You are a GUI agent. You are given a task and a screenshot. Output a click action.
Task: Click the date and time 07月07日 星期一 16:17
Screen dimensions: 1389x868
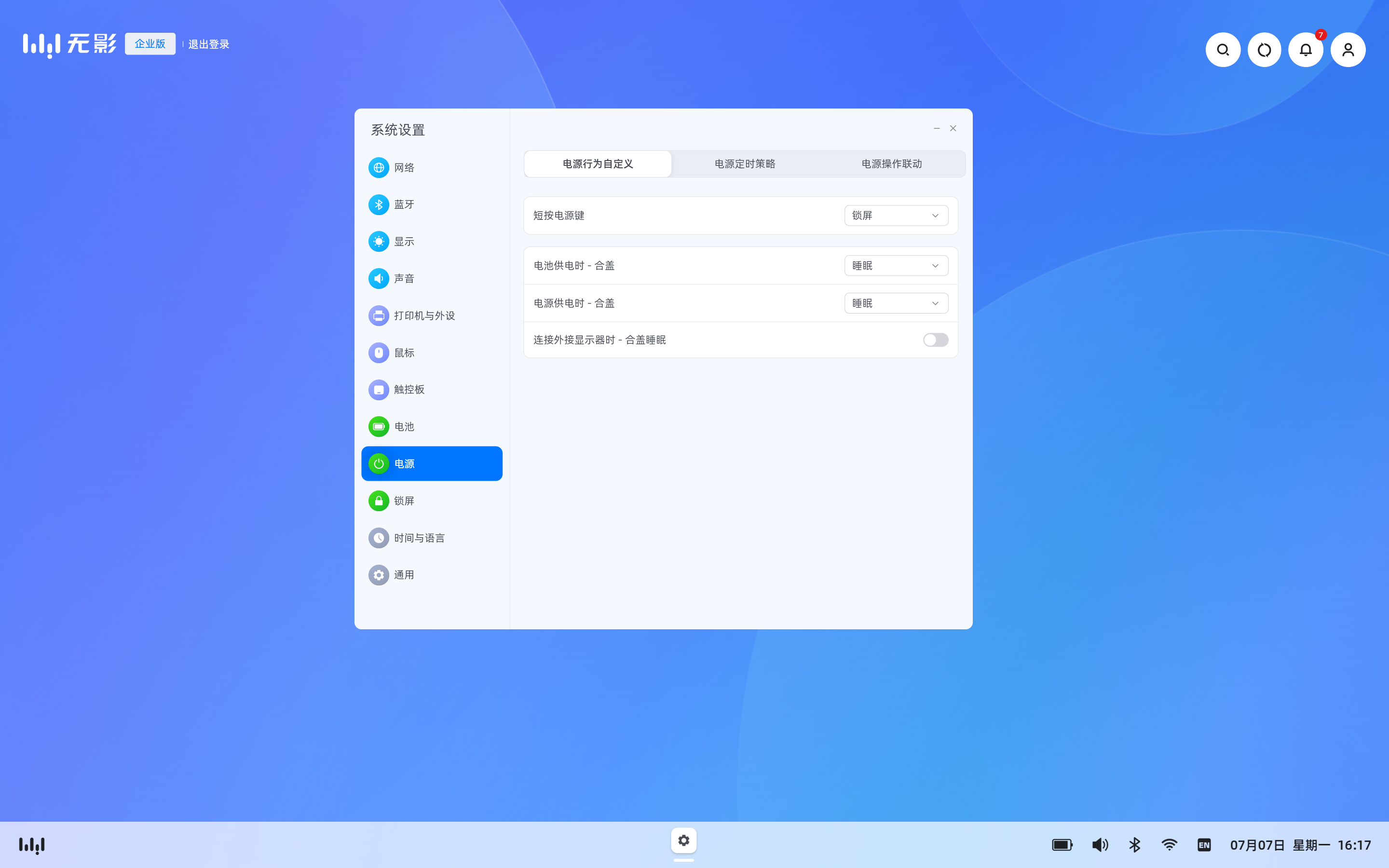(1300, 845)
